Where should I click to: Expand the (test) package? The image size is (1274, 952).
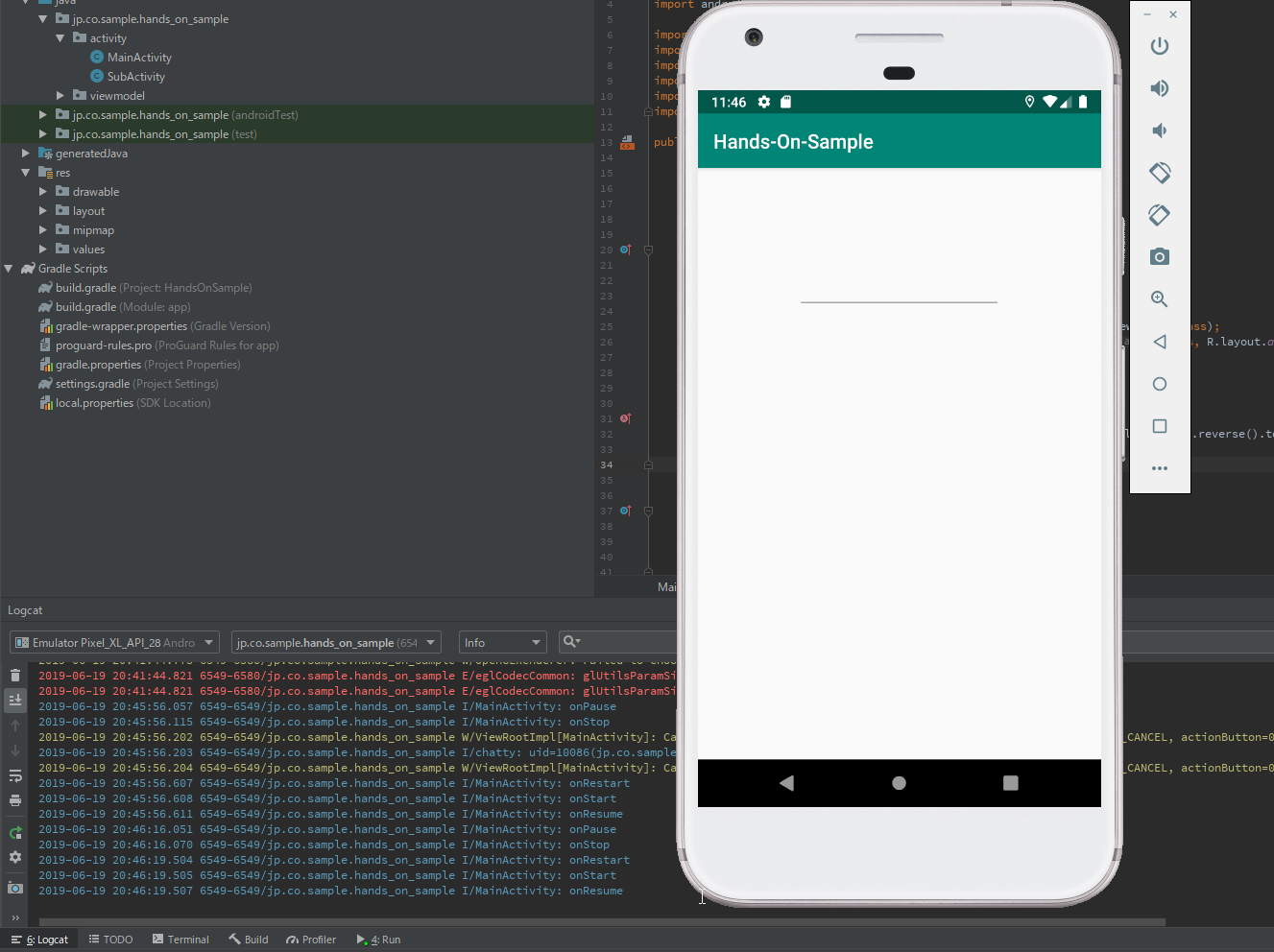[42, 134]
